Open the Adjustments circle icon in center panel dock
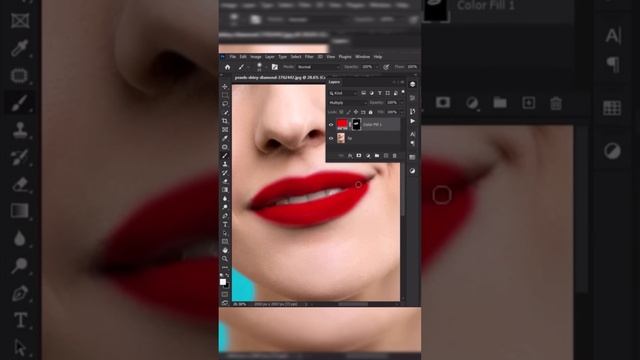This screenshot has height=360, width=640. coord(412,171)
